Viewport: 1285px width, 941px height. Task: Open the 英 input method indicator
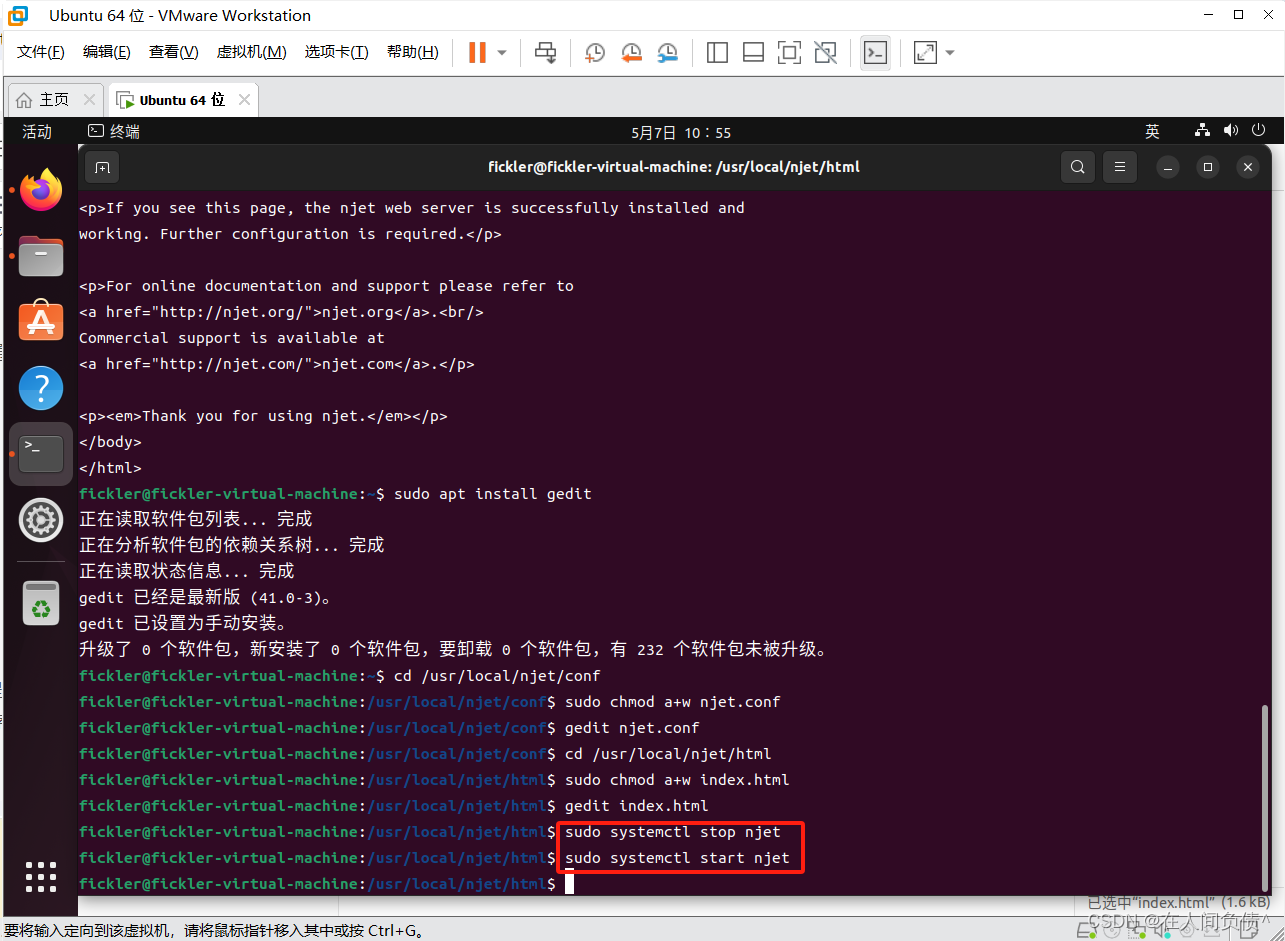[x=1152, y=132]
